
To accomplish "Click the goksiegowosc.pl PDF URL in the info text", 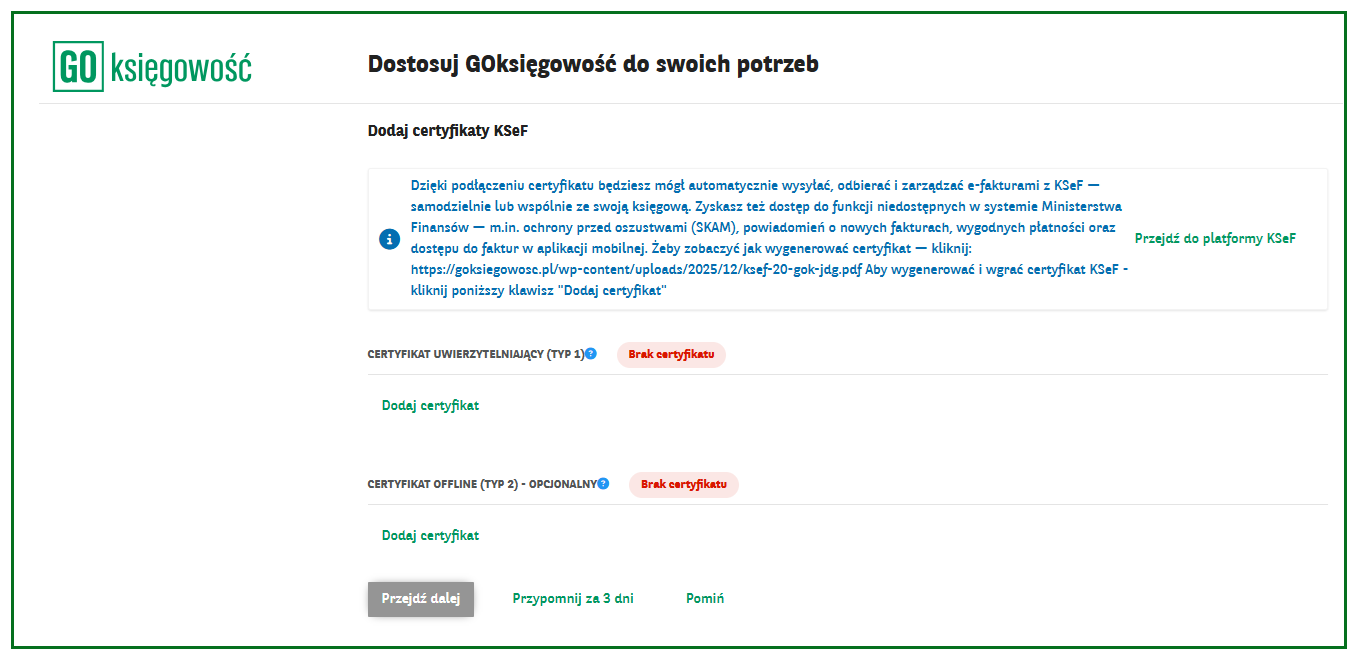I will pyautogui.click(x=636, y=270).
